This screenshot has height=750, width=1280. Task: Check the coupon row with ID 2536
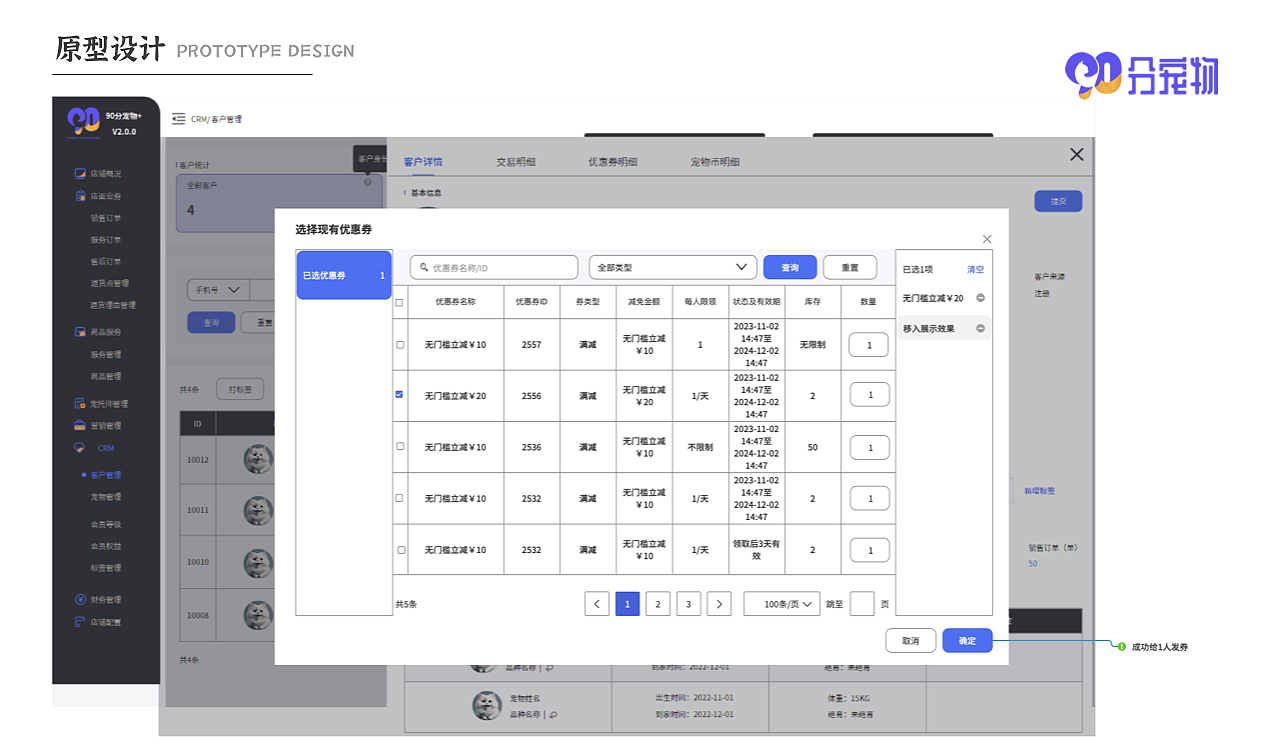(400, 447)
